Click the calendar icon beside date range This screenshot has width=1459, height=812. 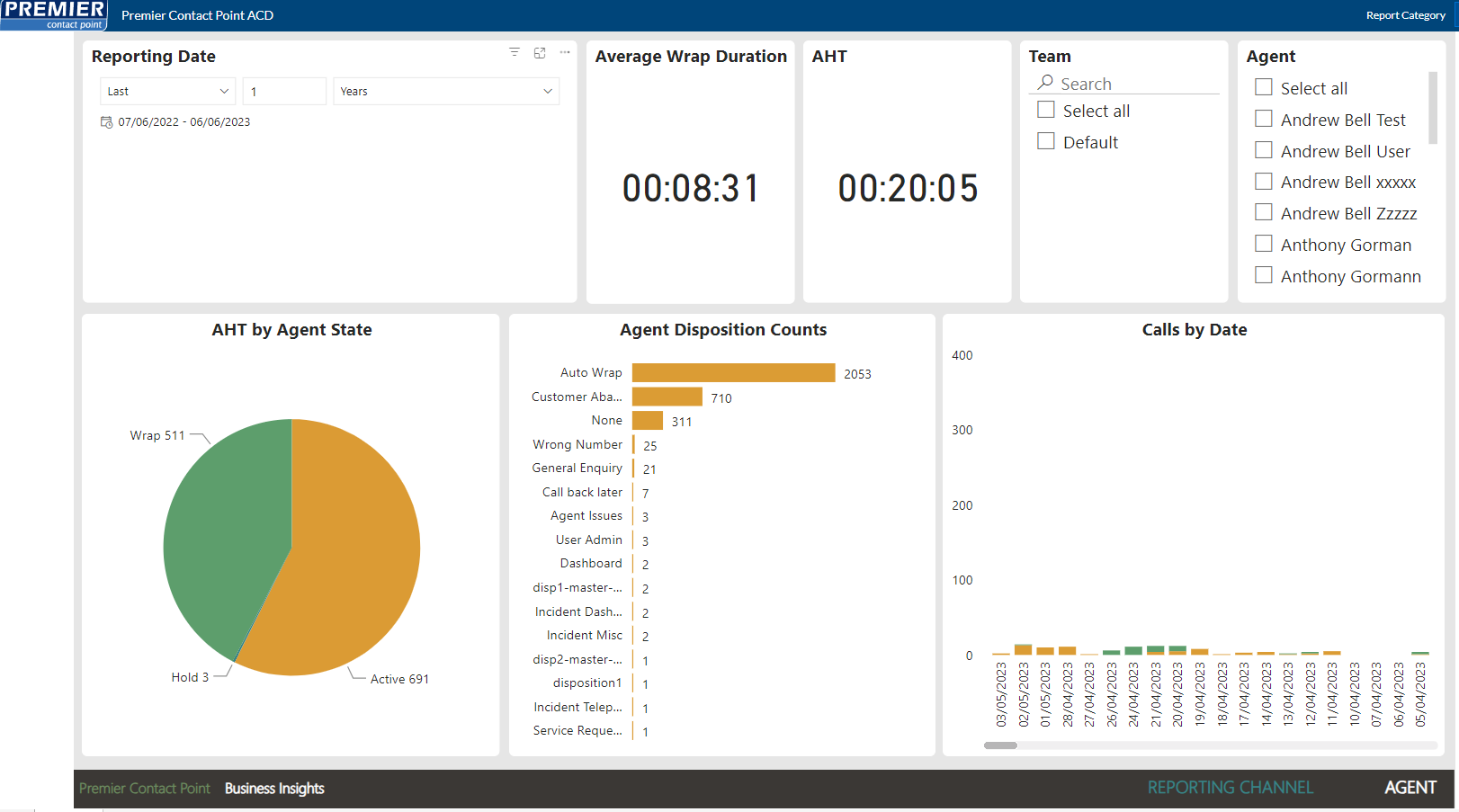pos(106,122)
